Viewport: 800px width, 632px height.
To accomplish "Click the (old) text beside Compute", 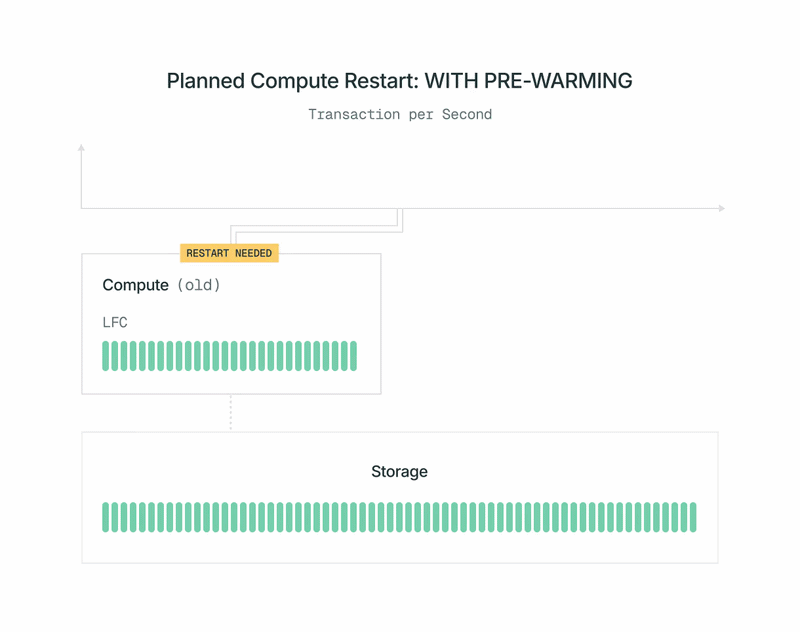I will pyautogui.click(x=198, y=285).
